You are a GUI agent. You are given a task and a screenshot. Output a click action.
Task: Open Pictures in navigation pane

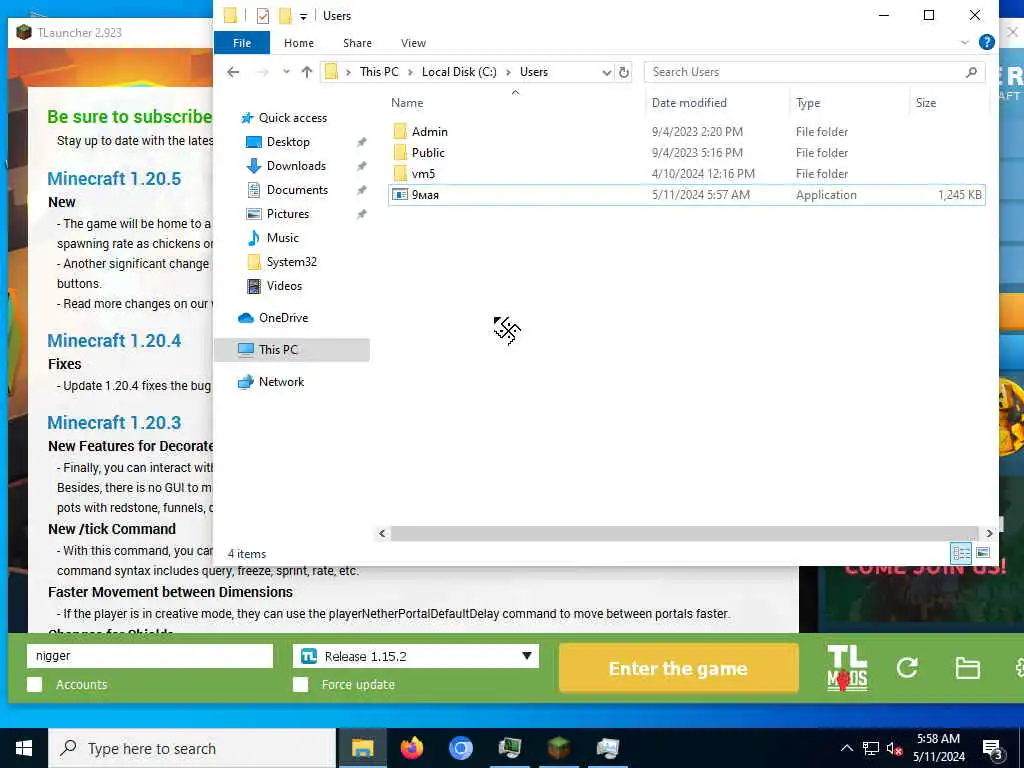pos(287,214)
